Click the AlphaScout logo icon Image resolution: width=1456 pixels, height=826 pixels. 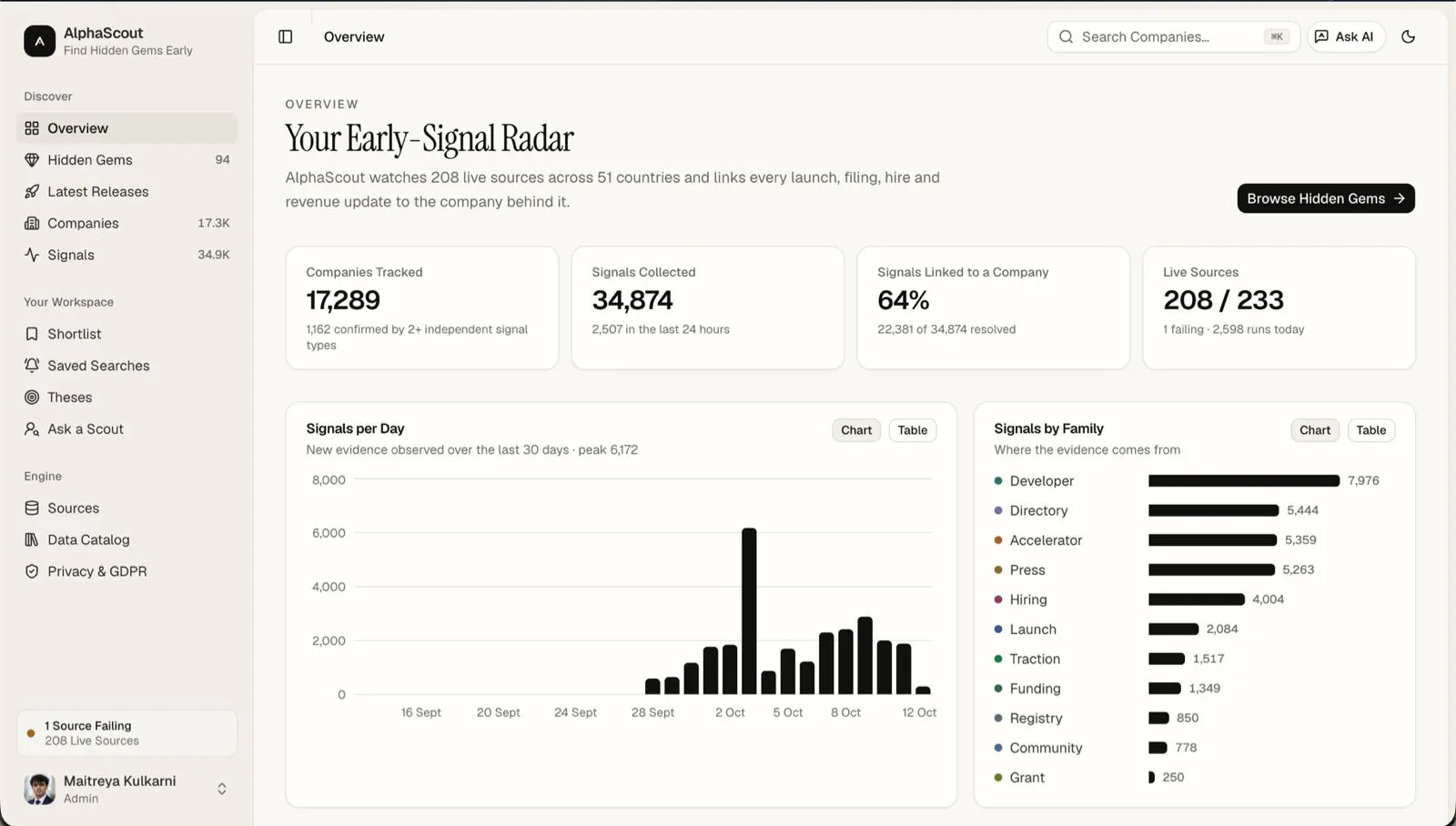pyautogui.click(x=39, y=41)
